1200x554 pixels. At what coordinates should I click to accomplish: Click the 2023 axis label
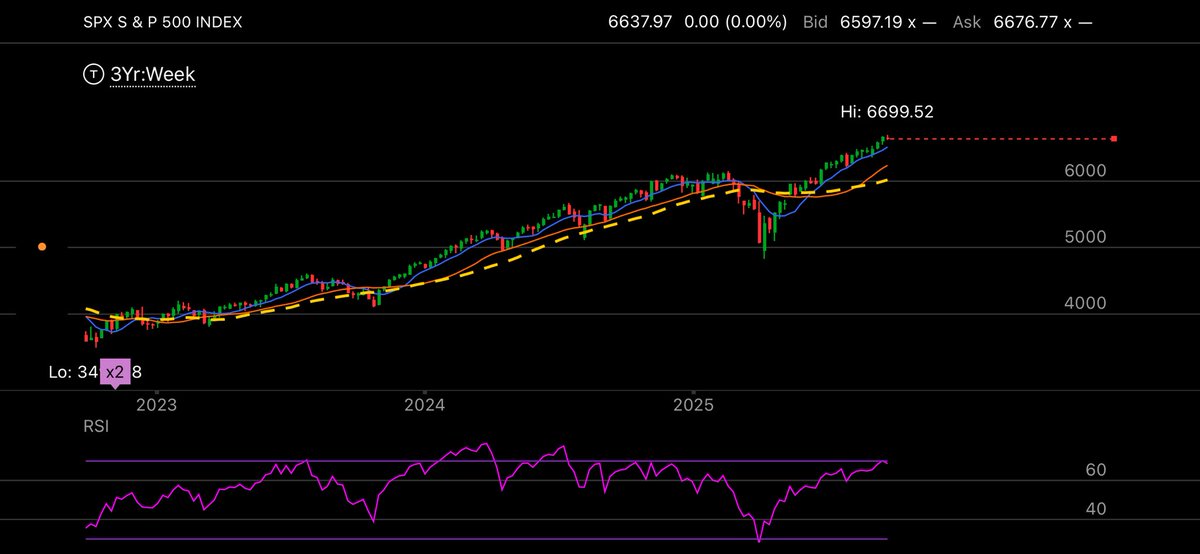(x=156, y=406)
